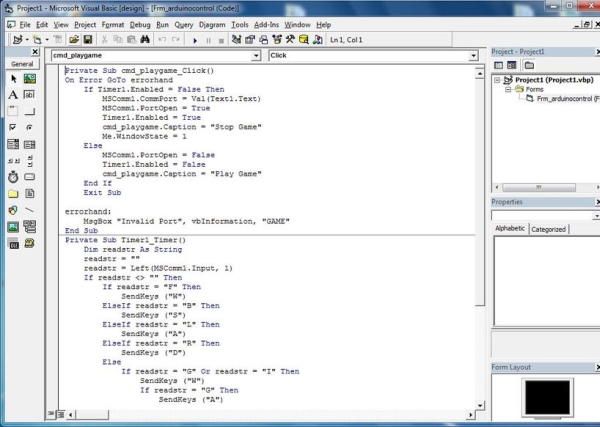
Task: Click View Code icon in Project panel
Action: click(499, 65)
